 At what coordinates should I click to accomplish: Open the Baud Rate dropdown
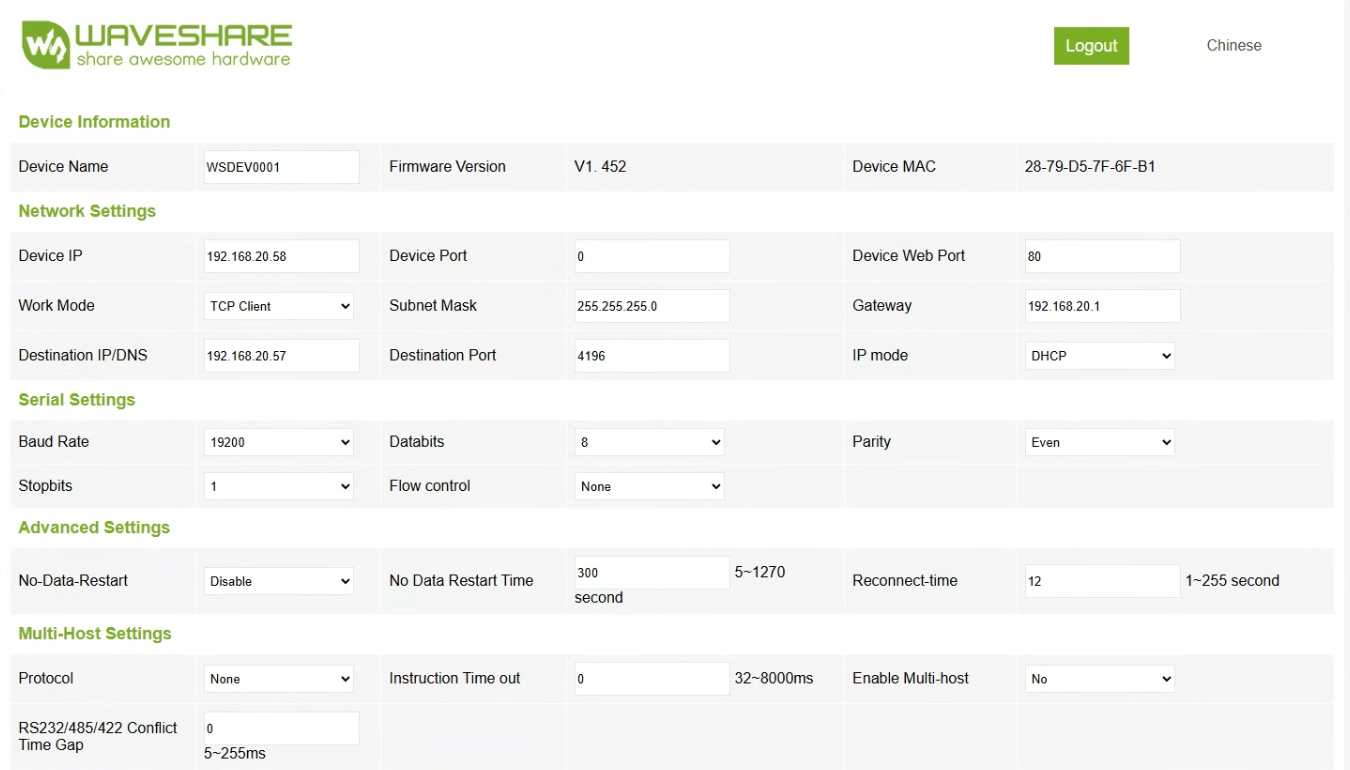(x=279, y=442)
